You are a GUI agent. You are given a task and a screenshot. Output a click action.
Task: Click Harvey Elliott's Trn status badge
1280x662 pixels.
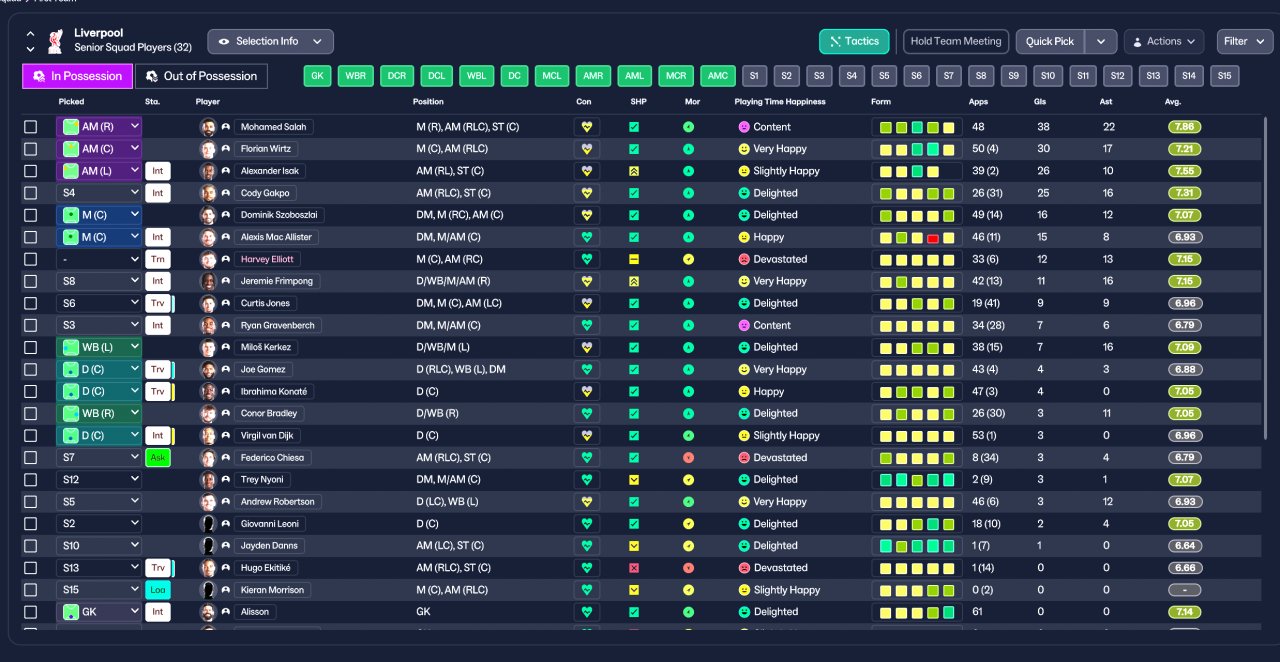pos(158,259)
